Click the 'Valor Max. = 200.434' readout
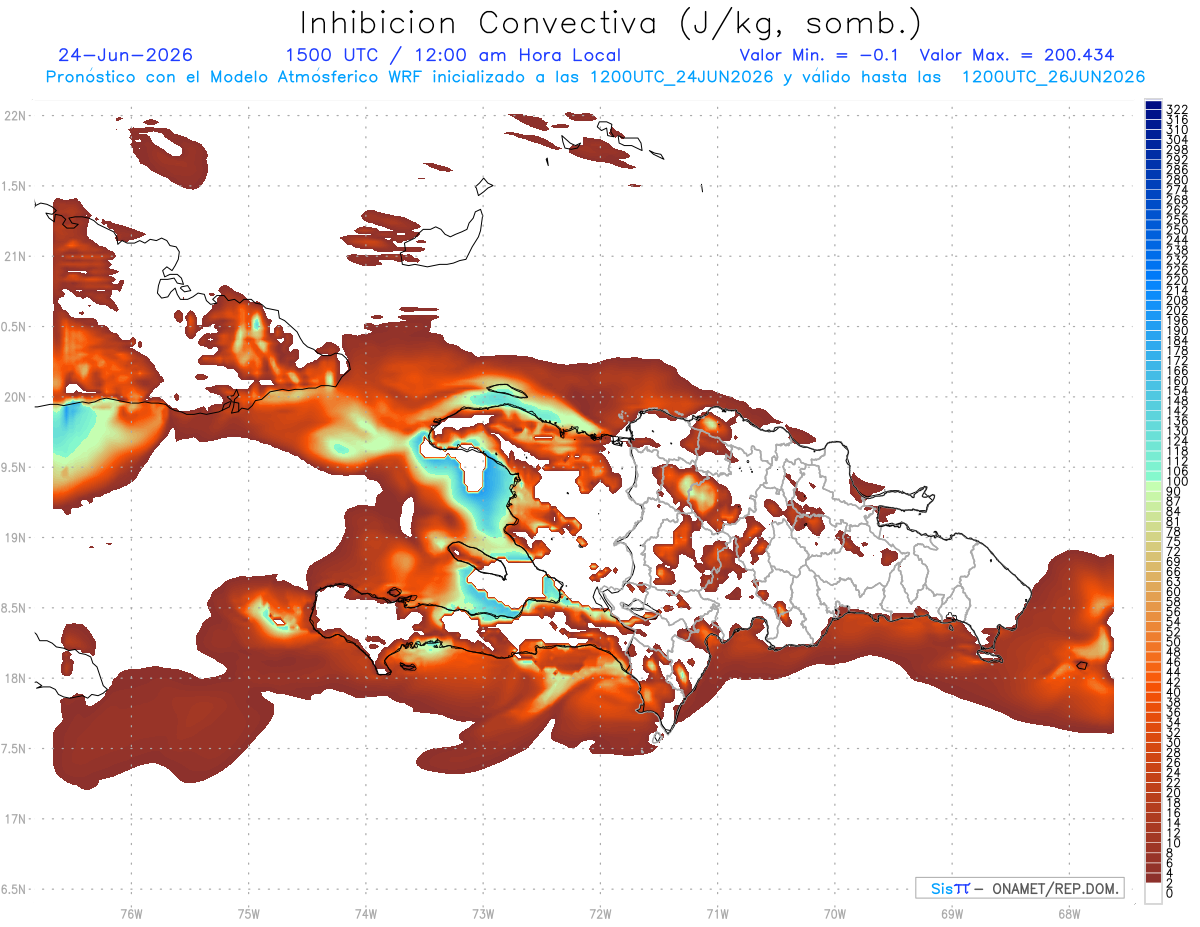1200x927 pixels. coord(1016,56)
